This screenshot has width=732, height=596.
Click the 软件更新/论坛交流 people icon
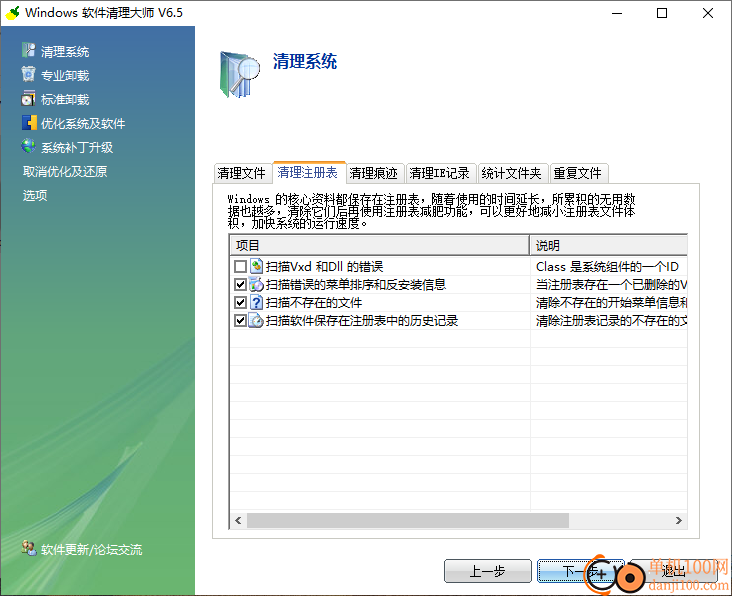click(29, 548)
